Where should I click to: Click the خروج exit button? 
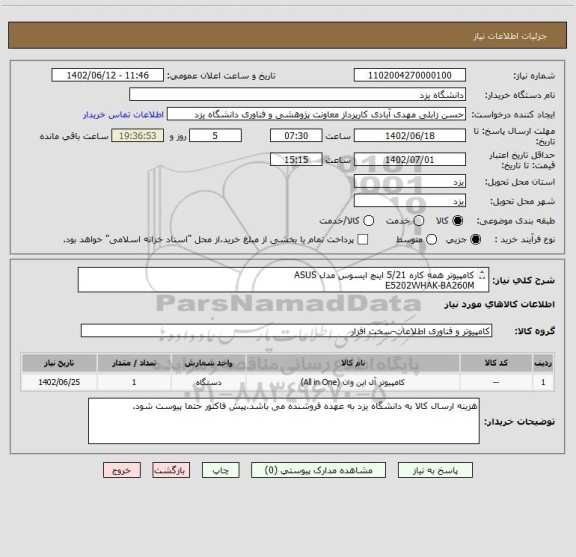pyautogui.click(x=122, y=470)
